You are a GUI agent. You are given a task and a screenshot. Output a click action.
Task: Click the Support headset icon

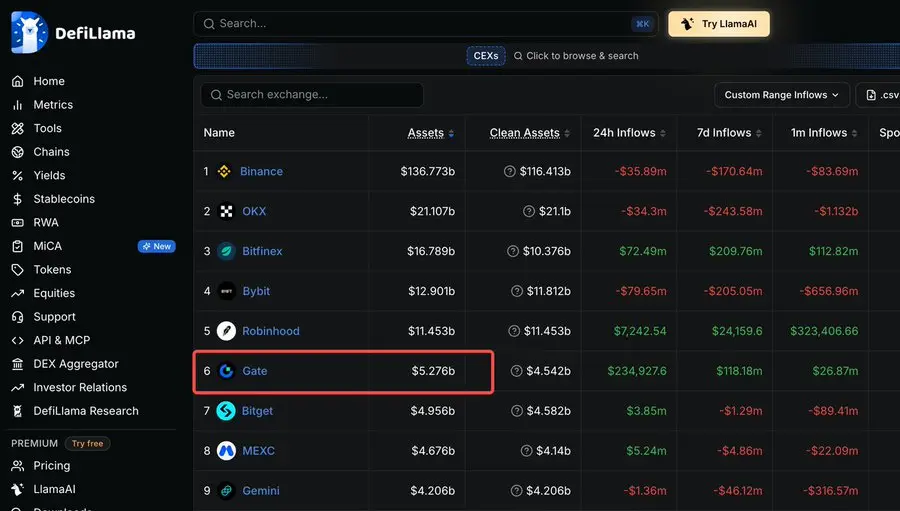click(18, 316)
